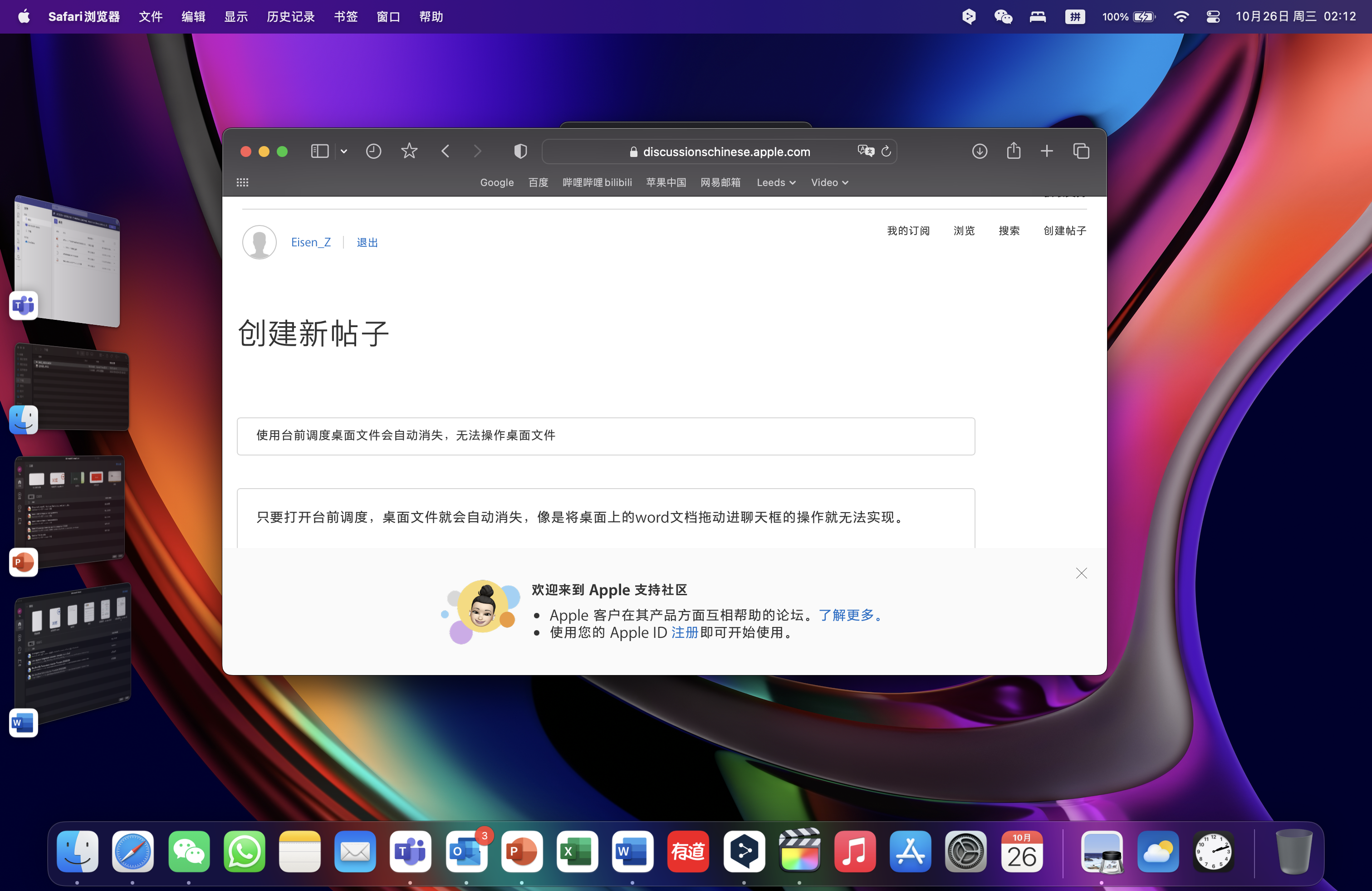
Task: Open Control Center toggle in menu bar
Action: pos(1212,17)
